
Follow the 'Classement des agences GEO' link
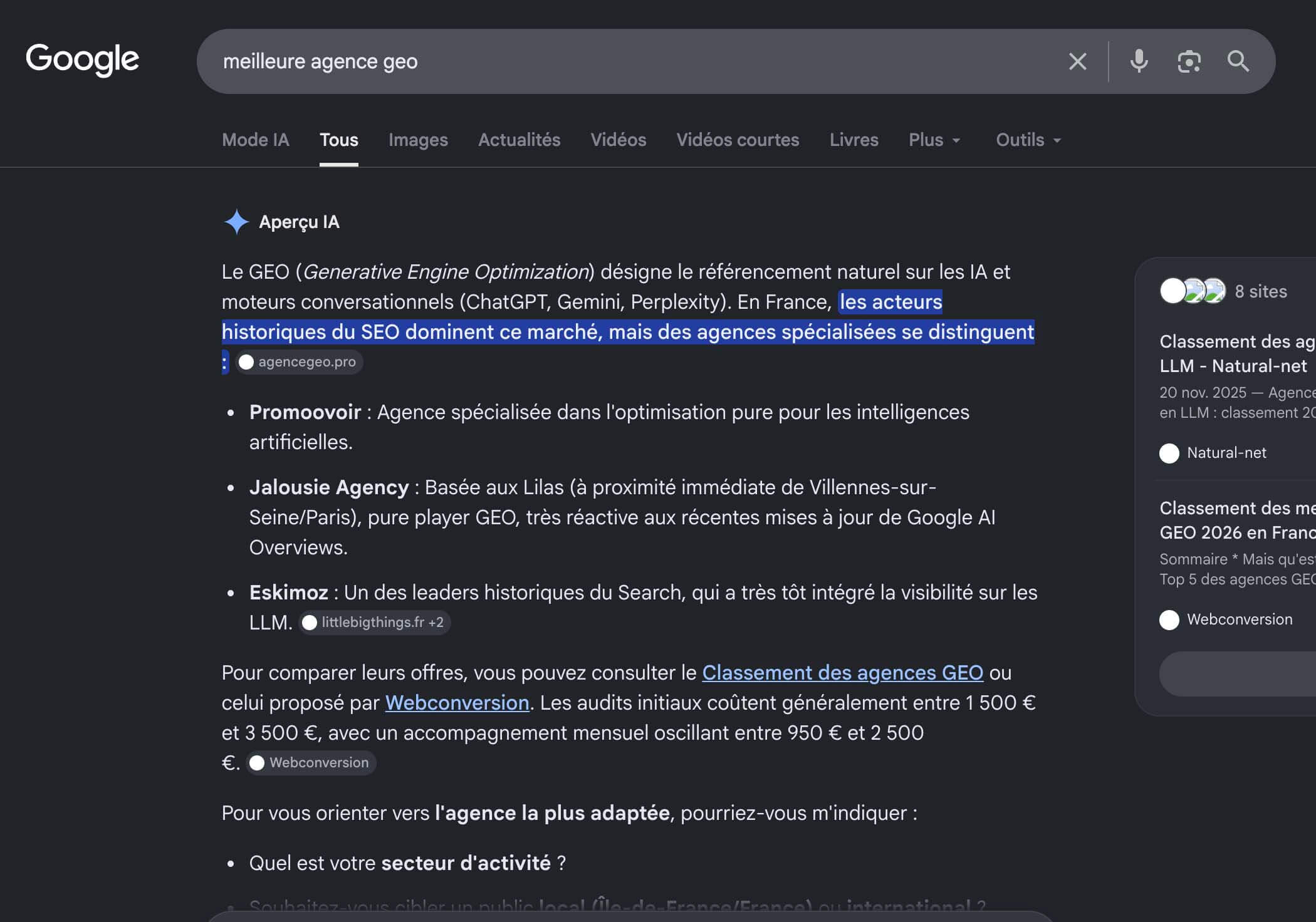pos(842,673)
